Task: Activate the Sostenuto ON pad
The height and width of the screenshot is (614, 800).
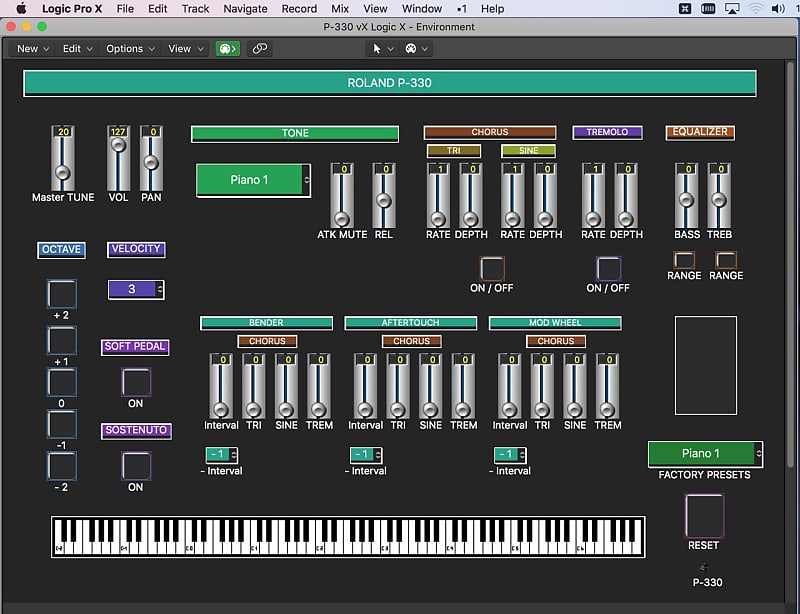Action: pyautogui.click(x=135, y=465)
